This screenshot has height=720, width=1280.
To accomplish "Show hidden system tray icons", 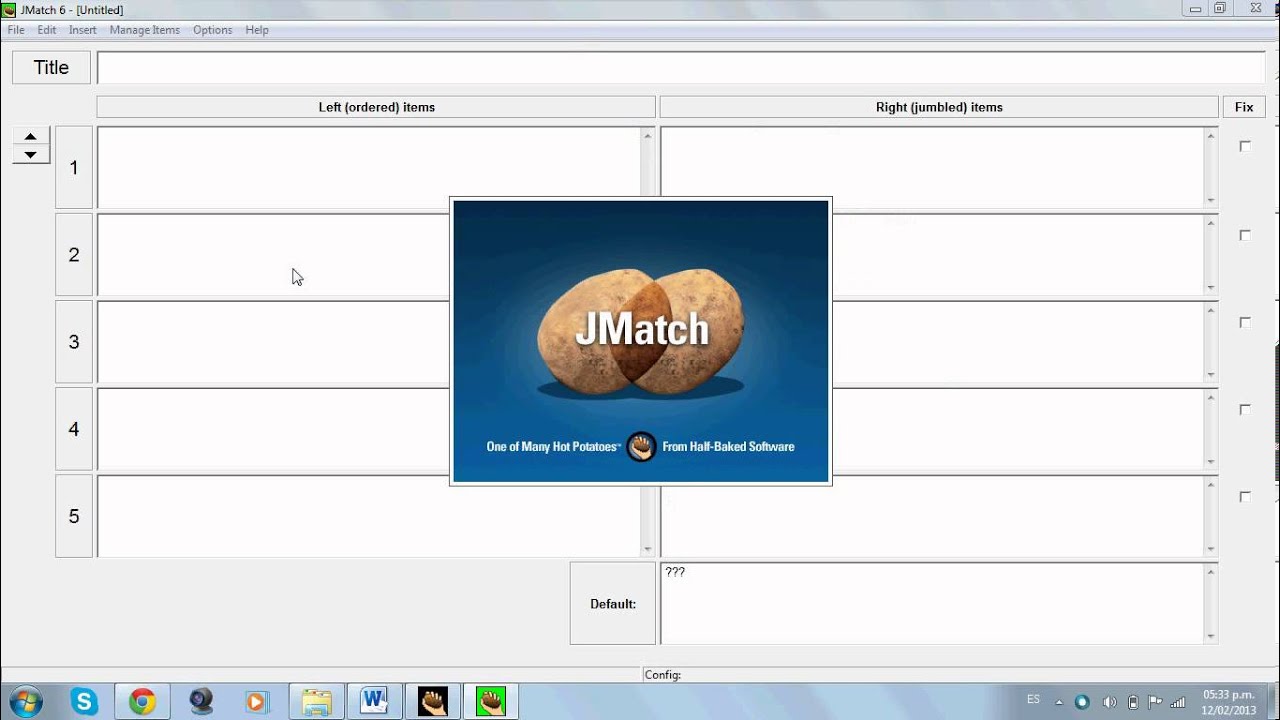I will [x=1058, y=701].
